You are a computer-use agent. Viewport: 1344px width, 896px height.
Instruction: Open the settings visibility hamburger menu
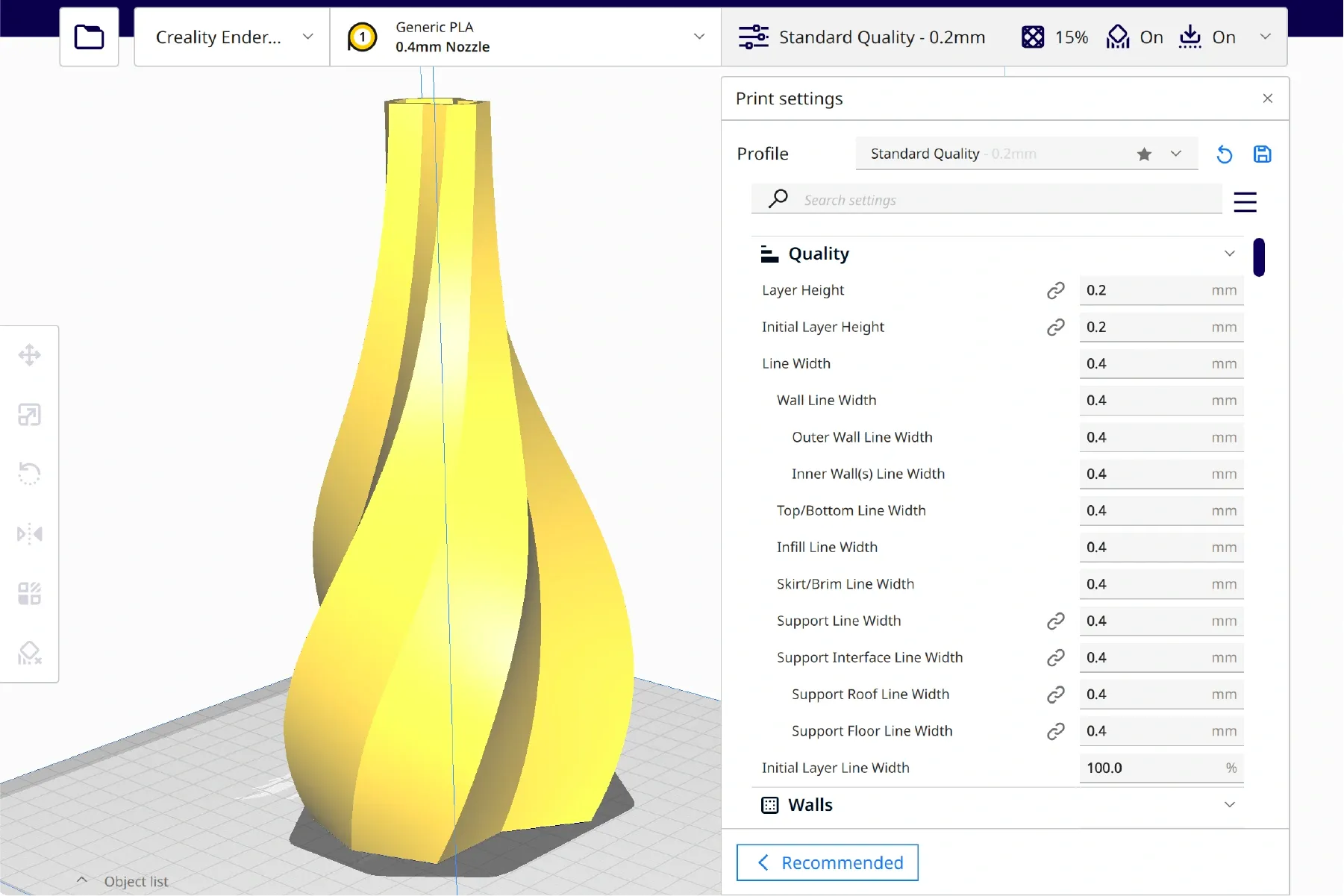tap(1245, 201)
